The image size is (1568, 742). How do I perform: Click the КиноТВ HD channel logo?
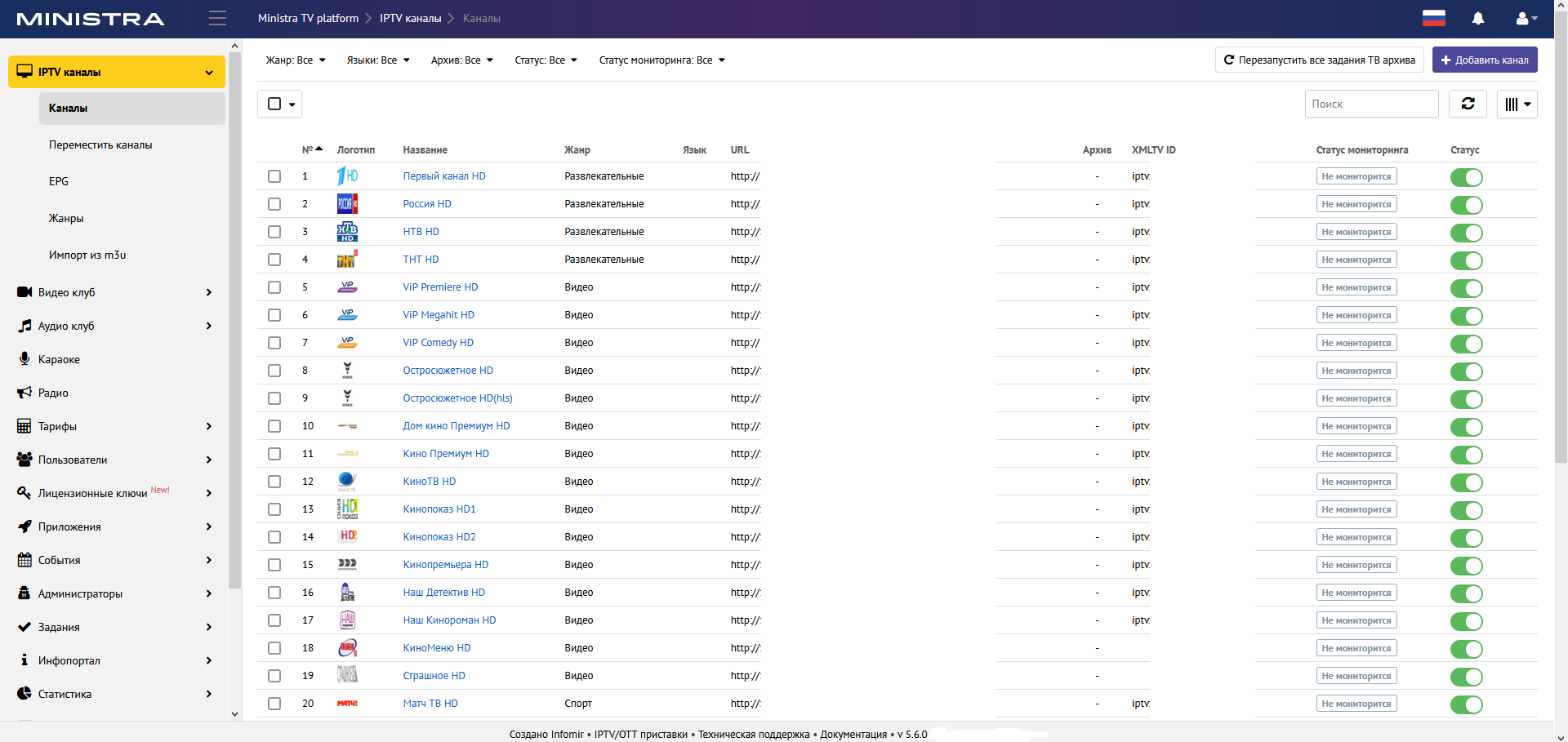(x=347, y=482)
